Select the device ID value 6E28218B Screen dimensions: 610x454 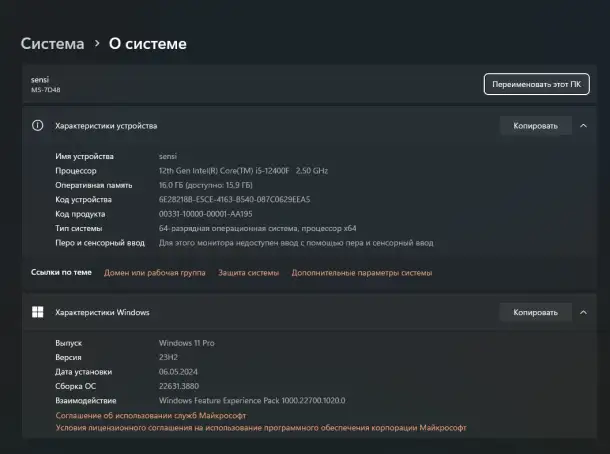[234, 200]
